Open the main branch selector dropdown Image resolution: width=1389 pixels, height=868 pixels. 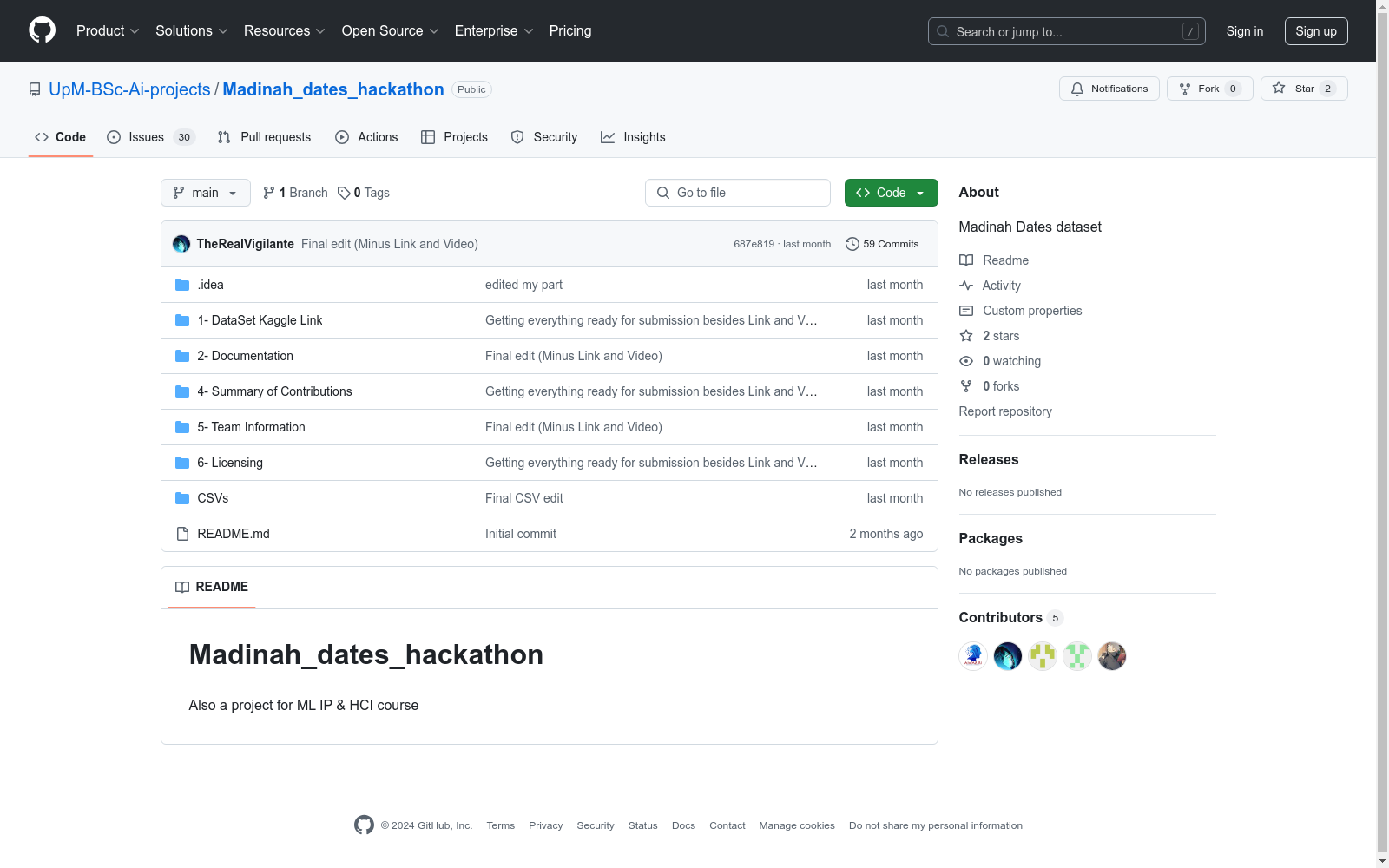coord(206,193)
